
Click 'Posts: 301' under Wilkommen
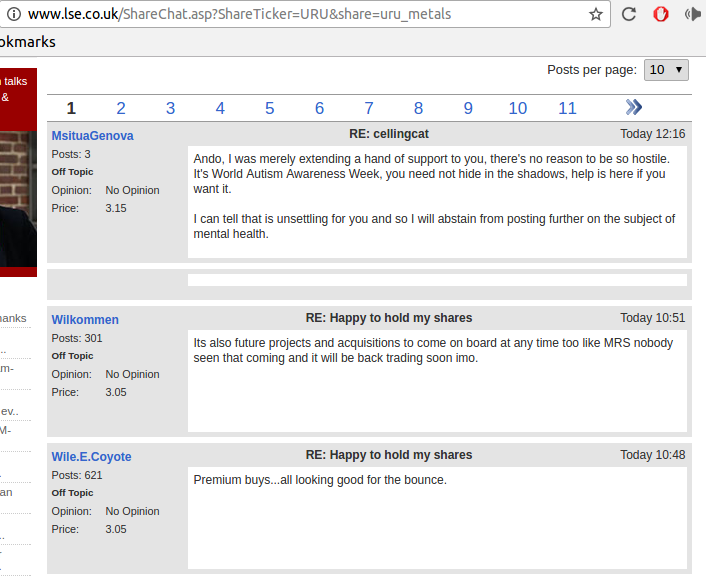point(77,338)
